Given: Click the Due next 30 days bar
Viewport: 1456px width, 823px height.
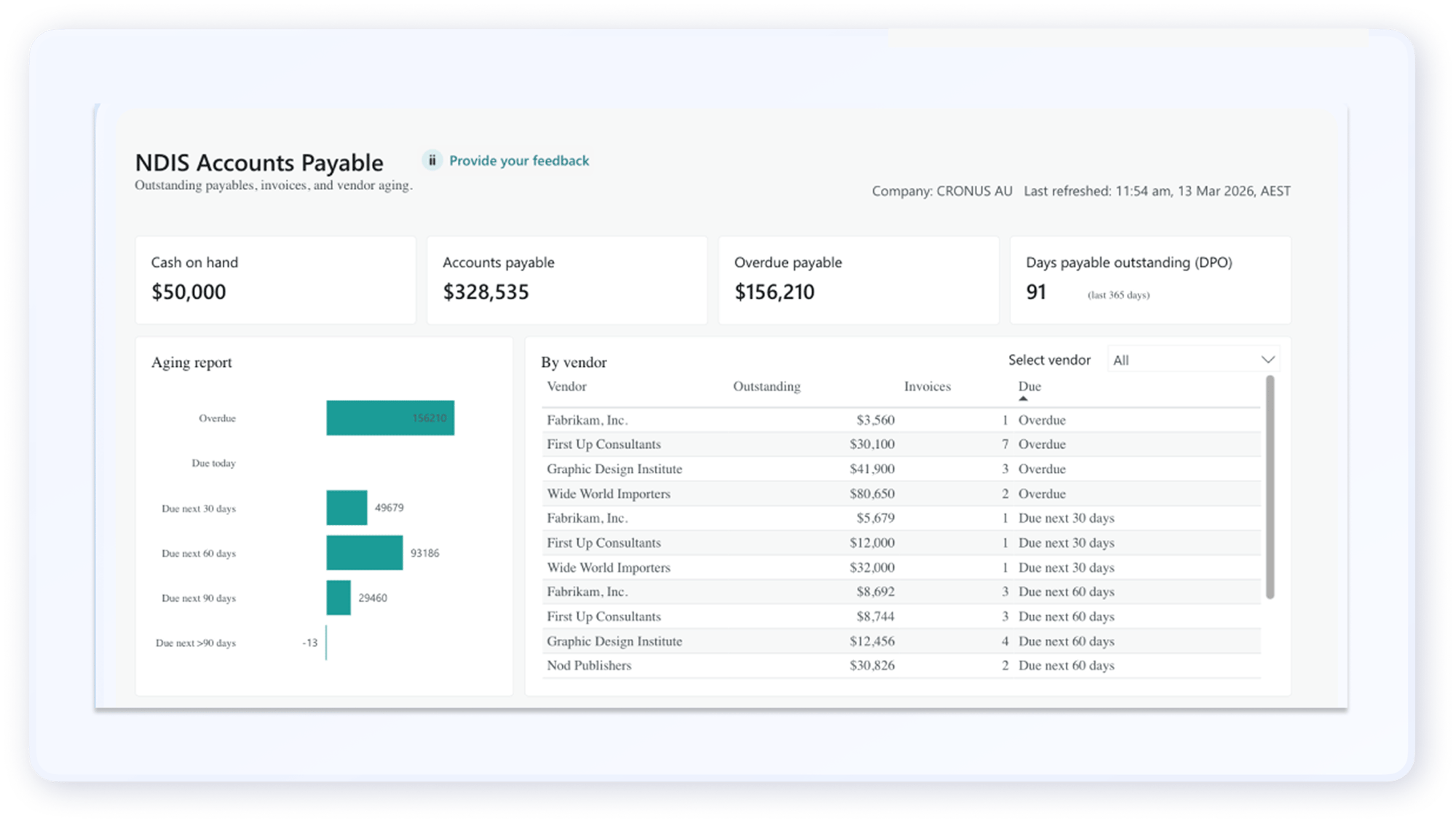Looking at the screenshot, I should [347, 508].
